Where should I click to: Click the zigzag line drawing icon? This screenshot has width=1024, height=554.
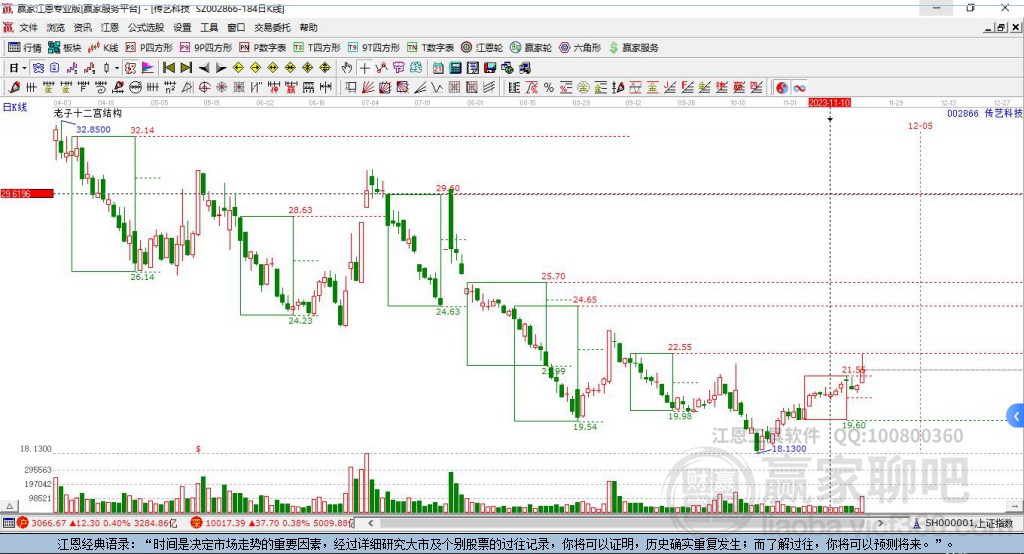[437, 88]
